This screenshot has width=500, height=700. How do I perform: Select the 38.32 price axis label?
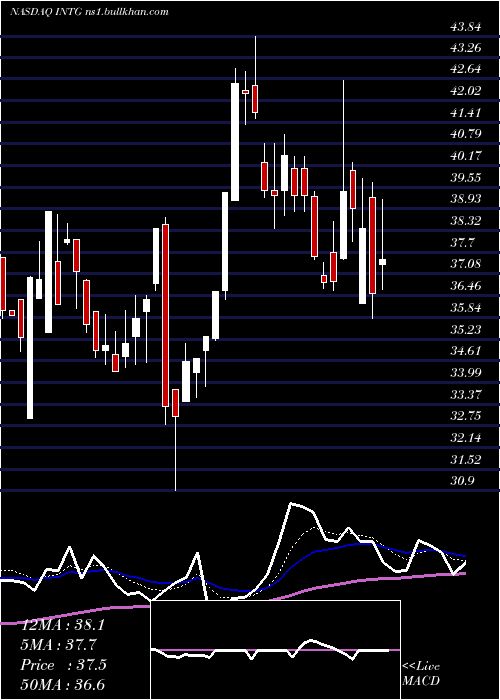click(x=466, y=221)
